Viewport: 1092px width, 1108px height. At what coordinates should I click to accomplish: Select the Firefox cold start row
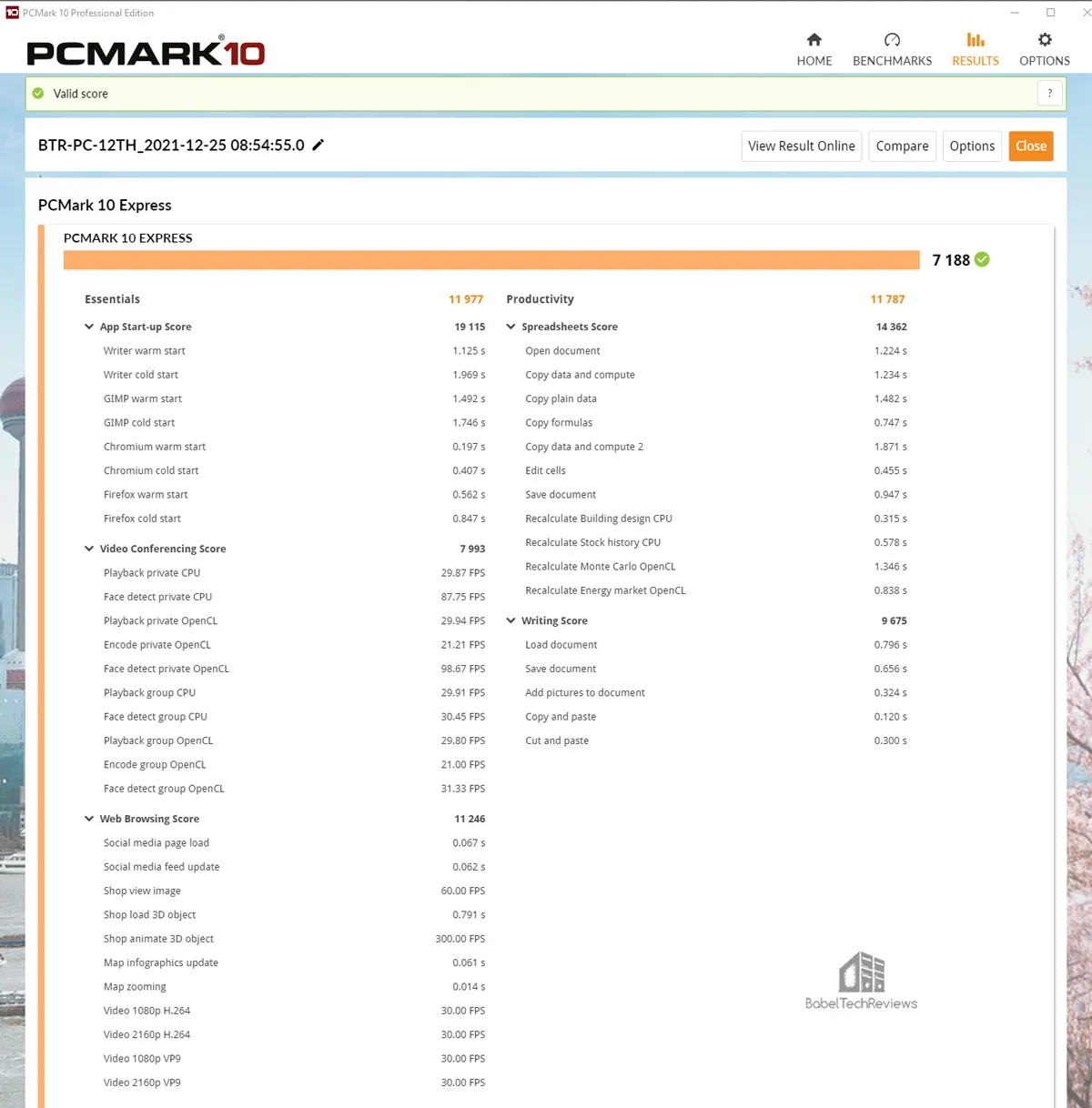[x=294, y=519]
